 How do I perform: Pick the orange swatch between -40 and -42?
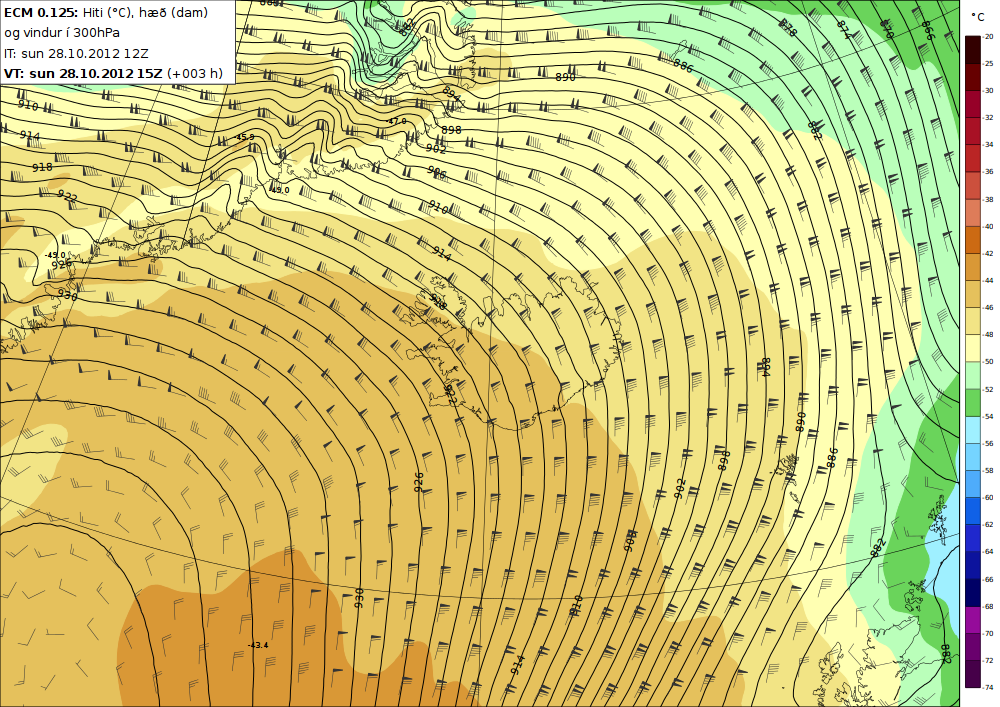[x=973, y=240]
